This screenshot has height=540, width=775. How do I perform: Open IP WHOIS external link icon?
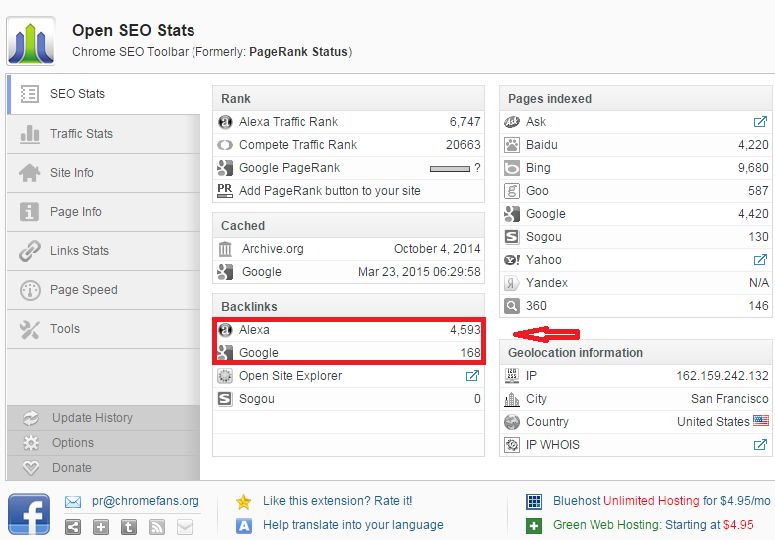click(760, 445)
